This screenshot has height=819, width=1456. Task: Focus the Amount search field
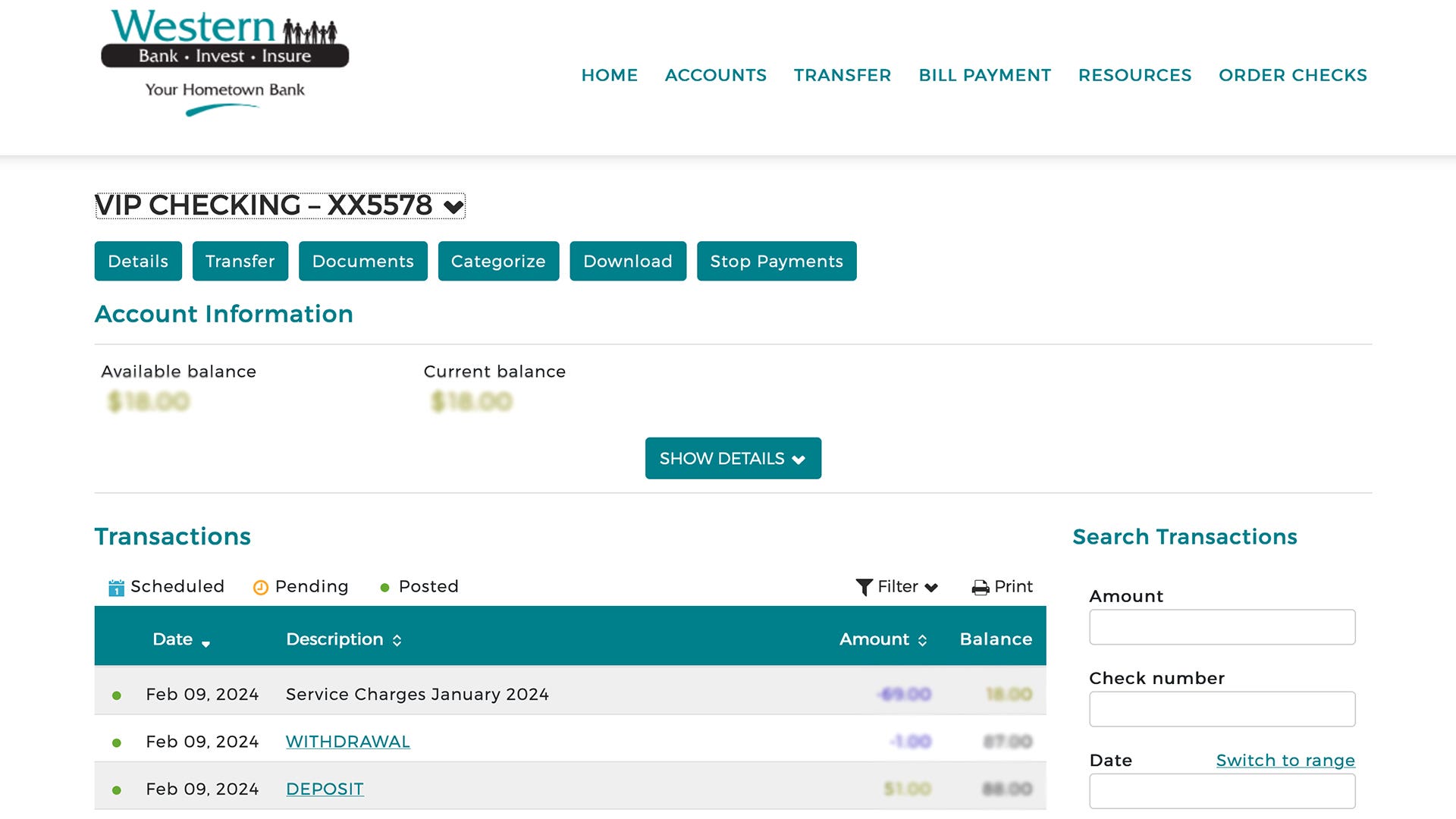(1222, 627)
